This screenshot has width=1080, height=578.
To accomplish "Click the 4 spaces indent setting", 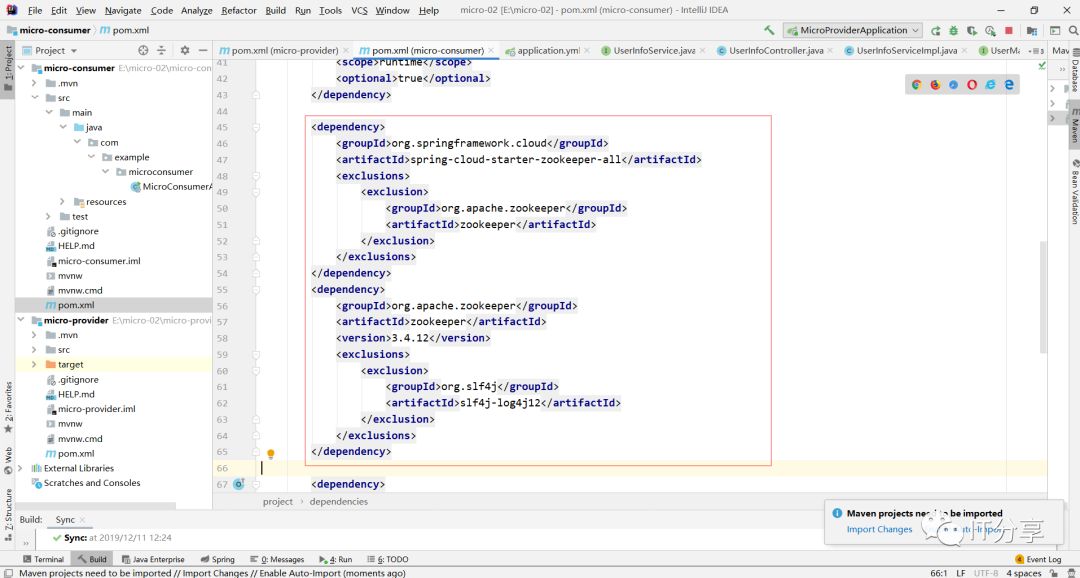I will tap(1024, 573).
